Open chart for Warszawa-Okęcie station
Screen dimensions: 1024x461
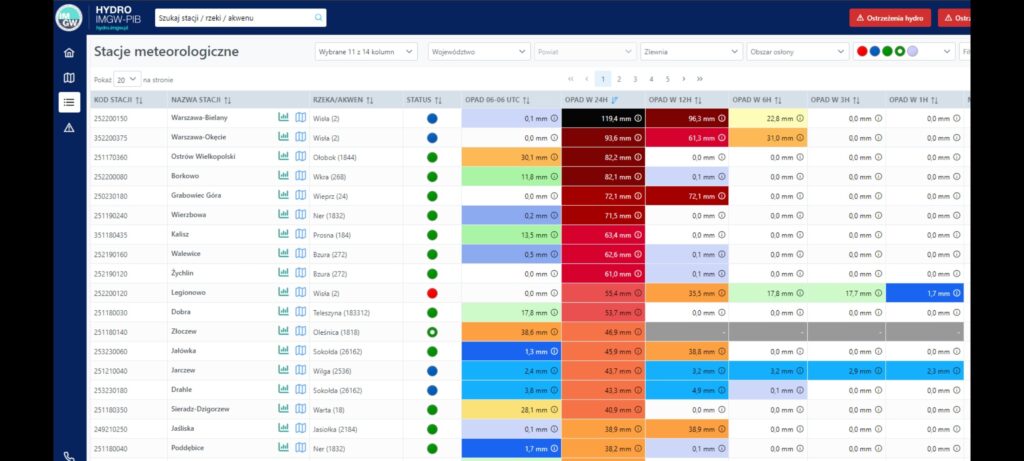tap(283, 137)
